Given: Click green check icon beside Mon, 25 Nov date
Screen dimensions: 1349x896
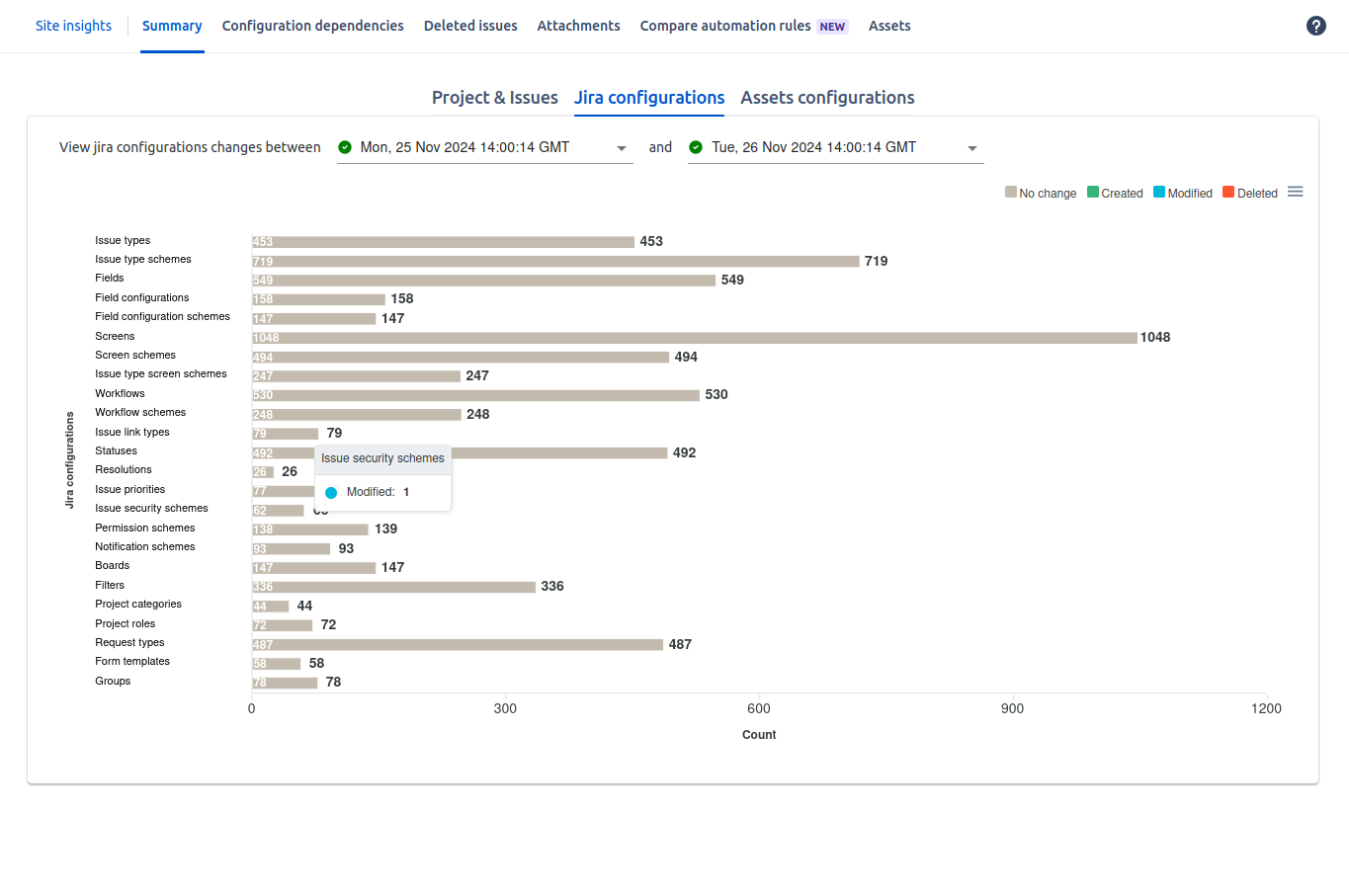Looking at the screenshot, I should pos(345,147).
